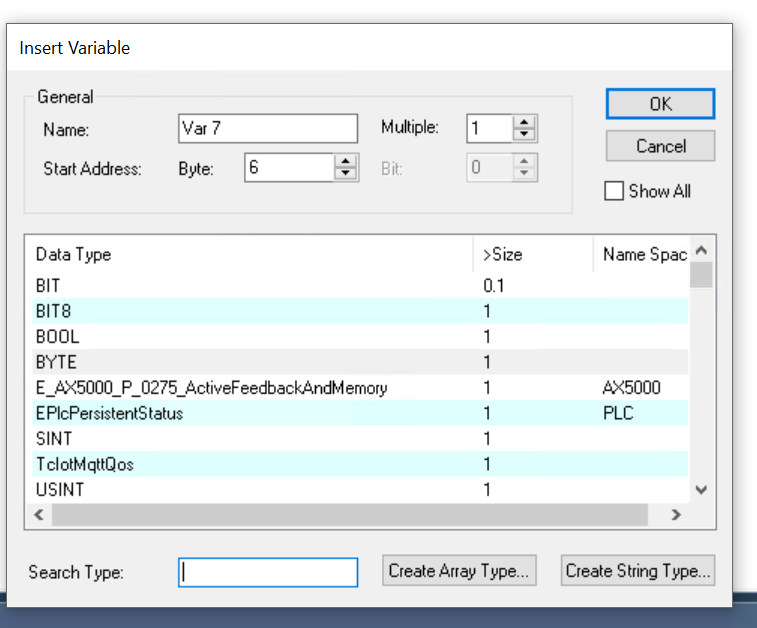
Task: Click the Multiple value input field
Action: click(490, 128)
